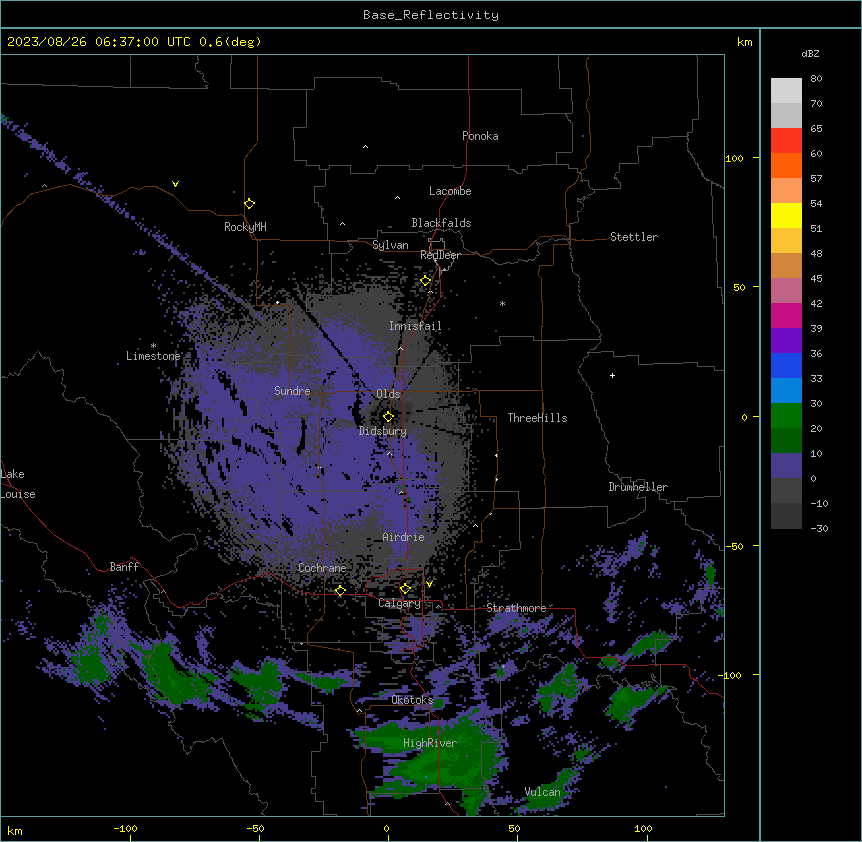Click the Stettler label
Screen dimensions: 862x842
coord(634,237)
